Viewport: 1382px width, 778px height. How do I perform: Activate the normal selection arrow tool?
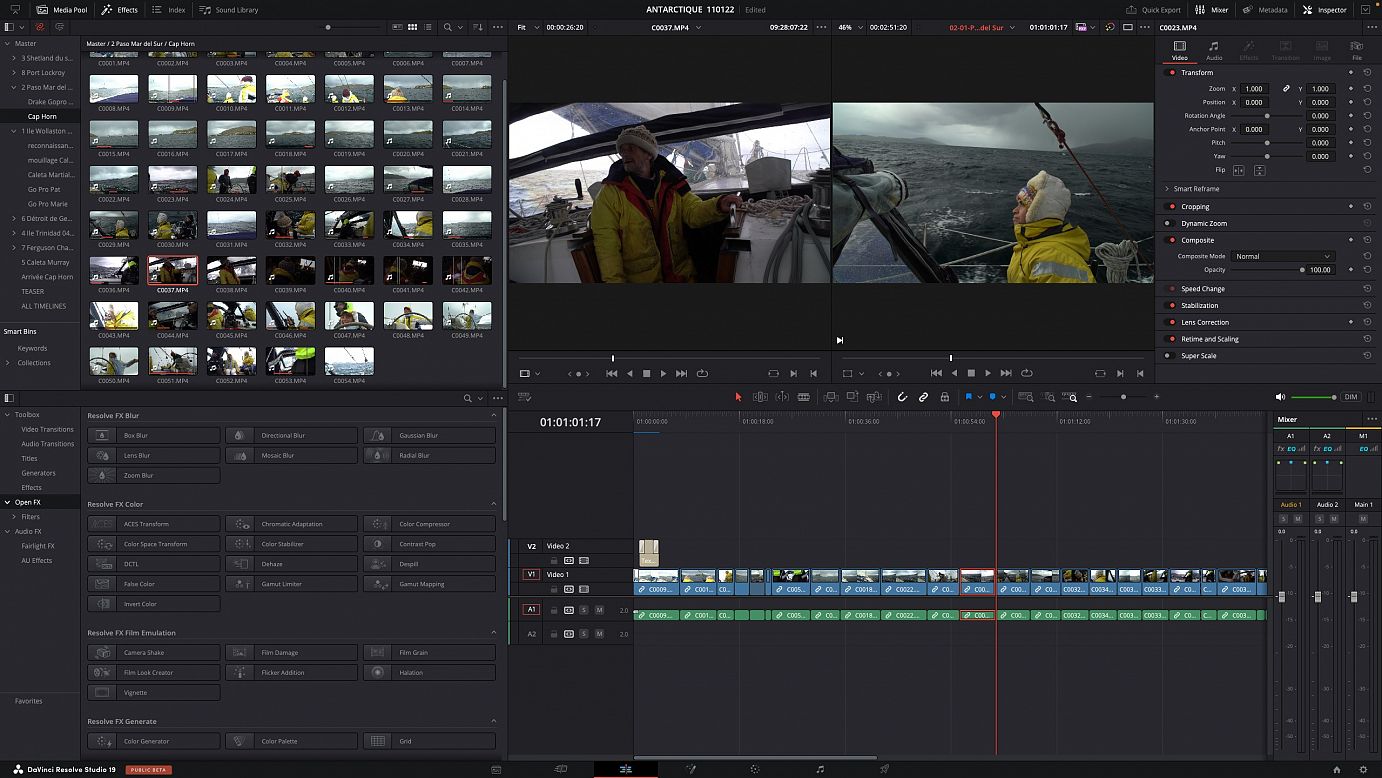pos(738,397)
